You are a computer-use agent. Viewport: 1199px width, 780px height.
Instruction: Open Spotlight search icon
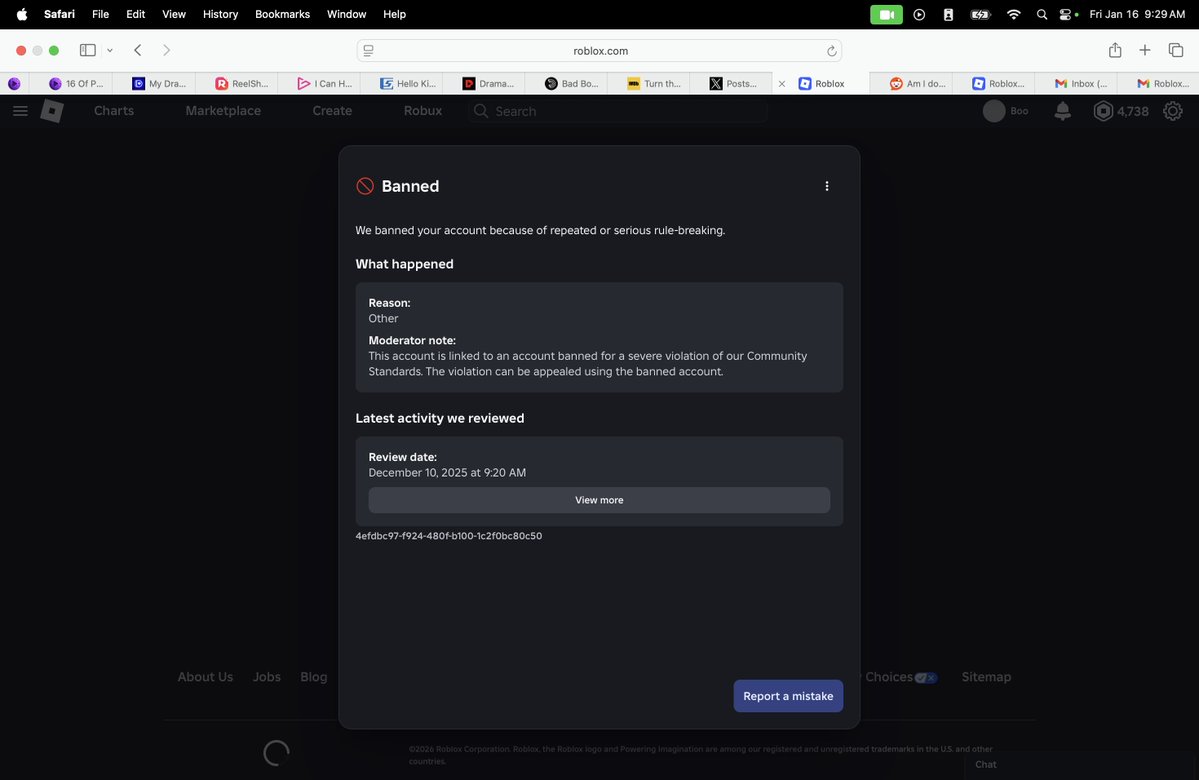[x=1041, y=15]
